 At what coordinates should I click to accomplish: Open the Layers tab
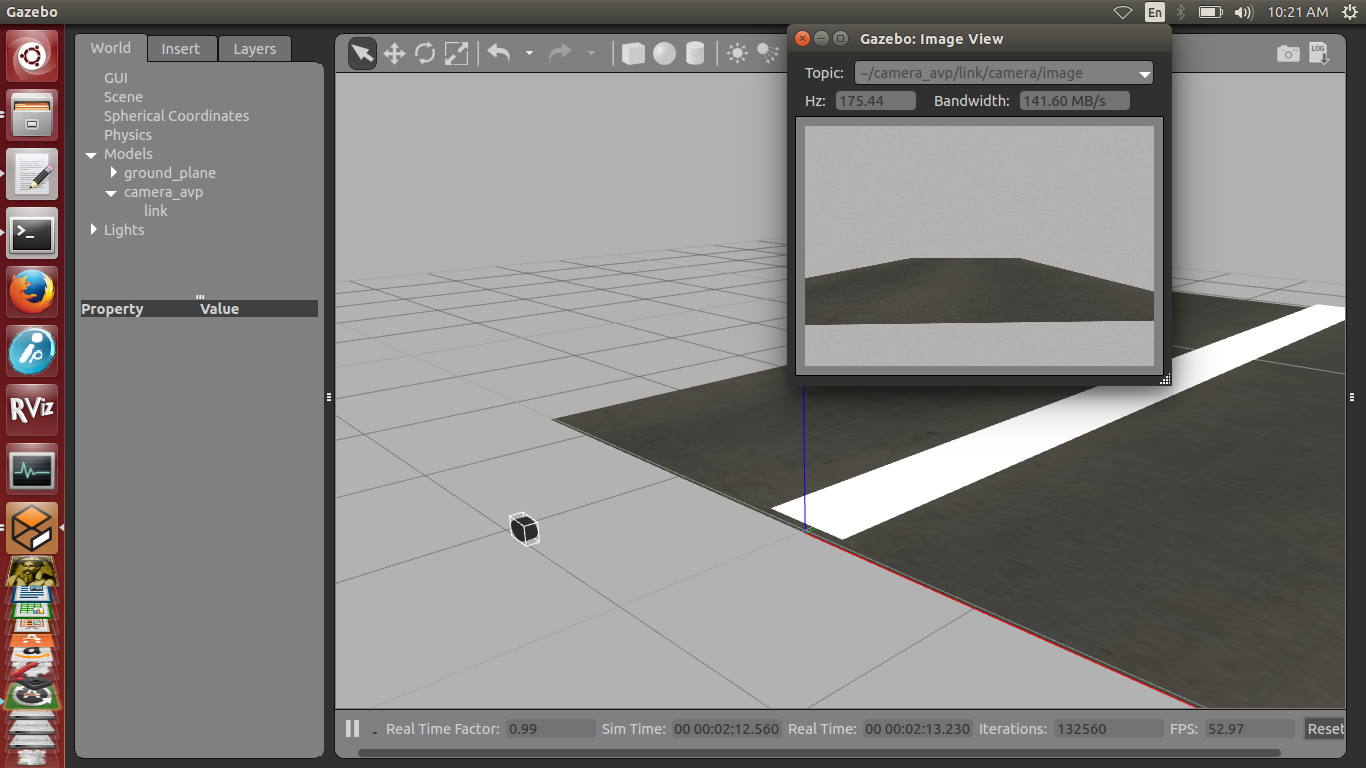254,48
